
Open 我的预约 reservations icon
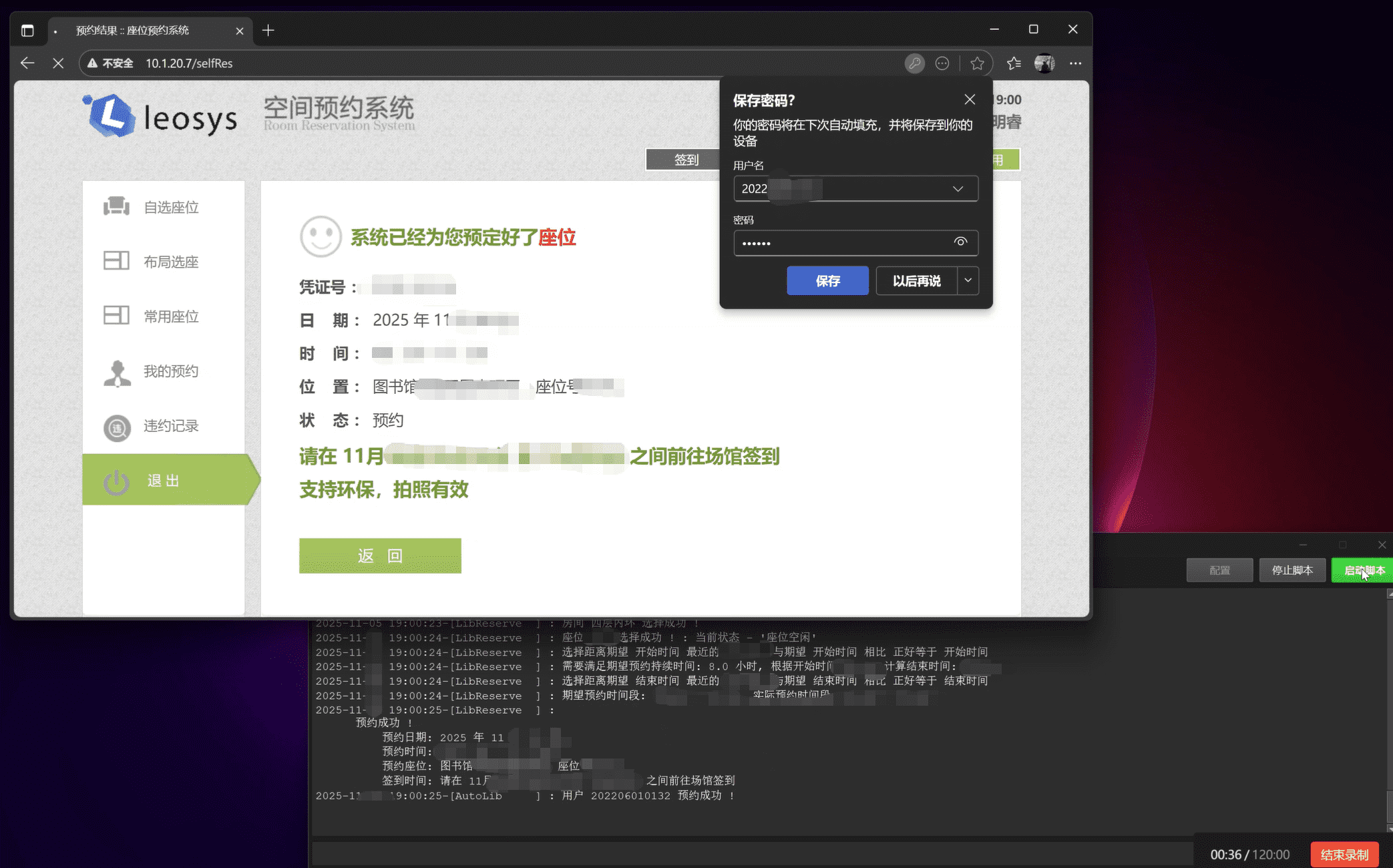point(117,372)
